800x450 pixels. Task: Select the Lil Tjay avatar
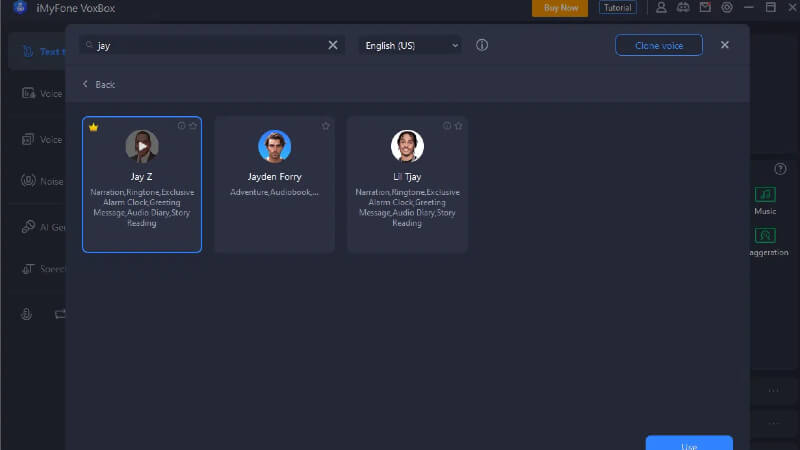[407, 146]
